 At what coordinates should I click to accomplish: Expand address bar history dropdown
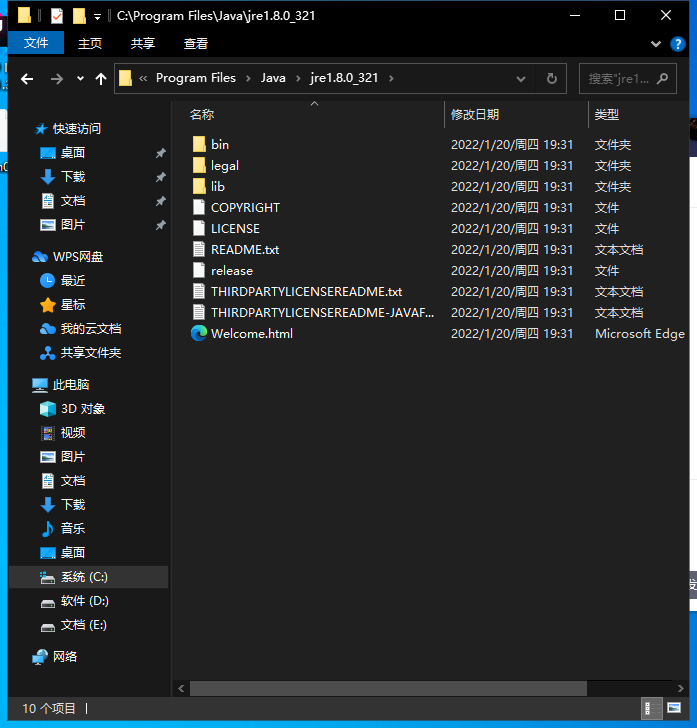(521, 79)
